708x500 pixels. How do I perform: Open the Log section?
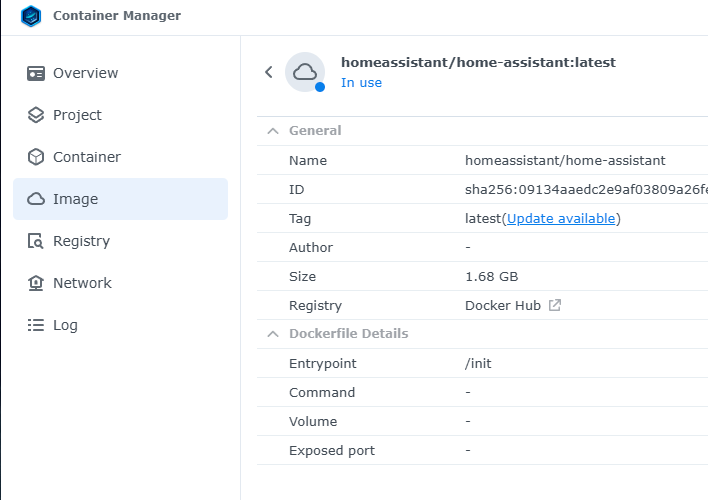point(65,325)
